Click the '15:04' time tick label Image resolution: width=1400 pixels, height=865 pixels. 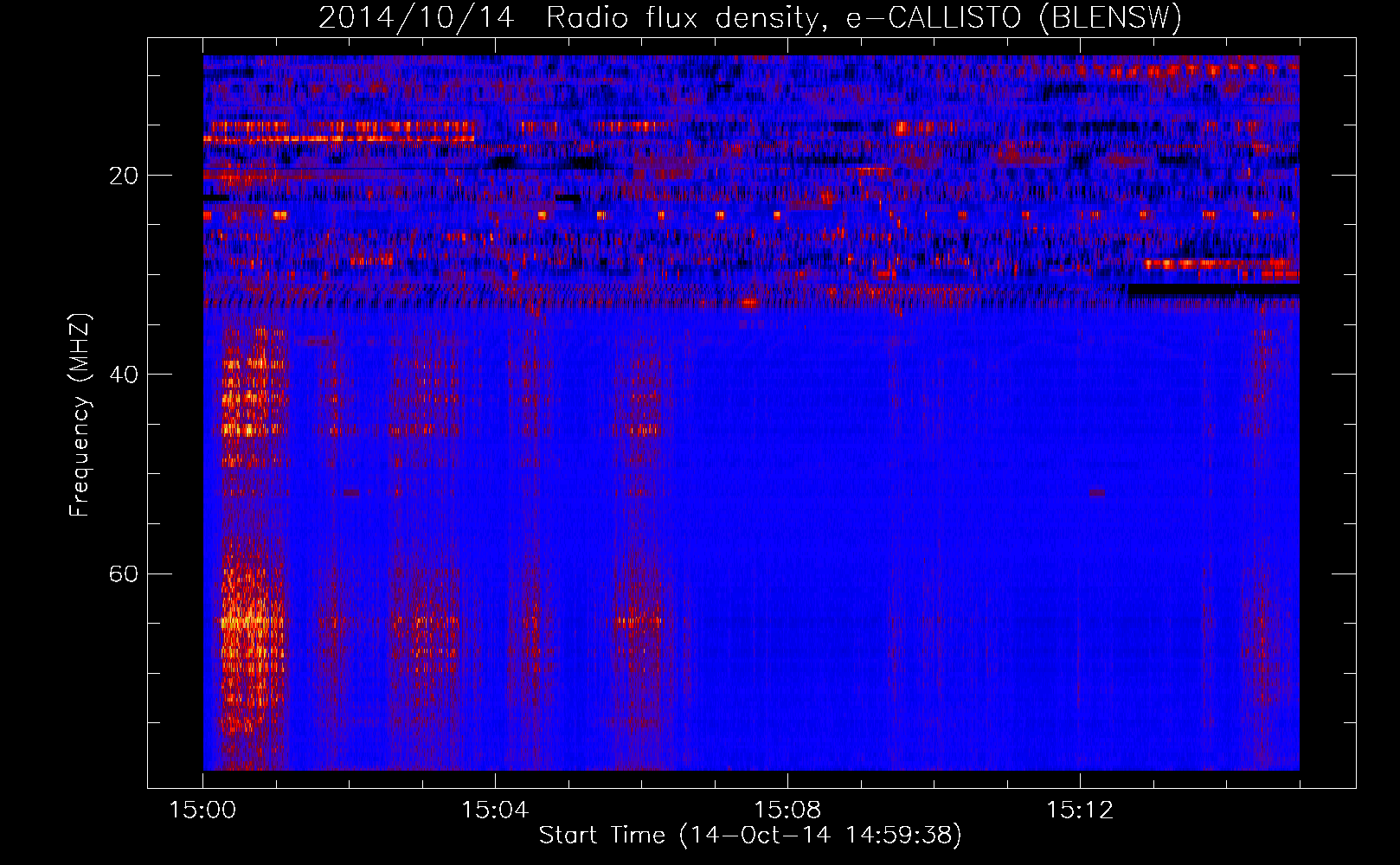pyautogui.click(x=495, y=811)
